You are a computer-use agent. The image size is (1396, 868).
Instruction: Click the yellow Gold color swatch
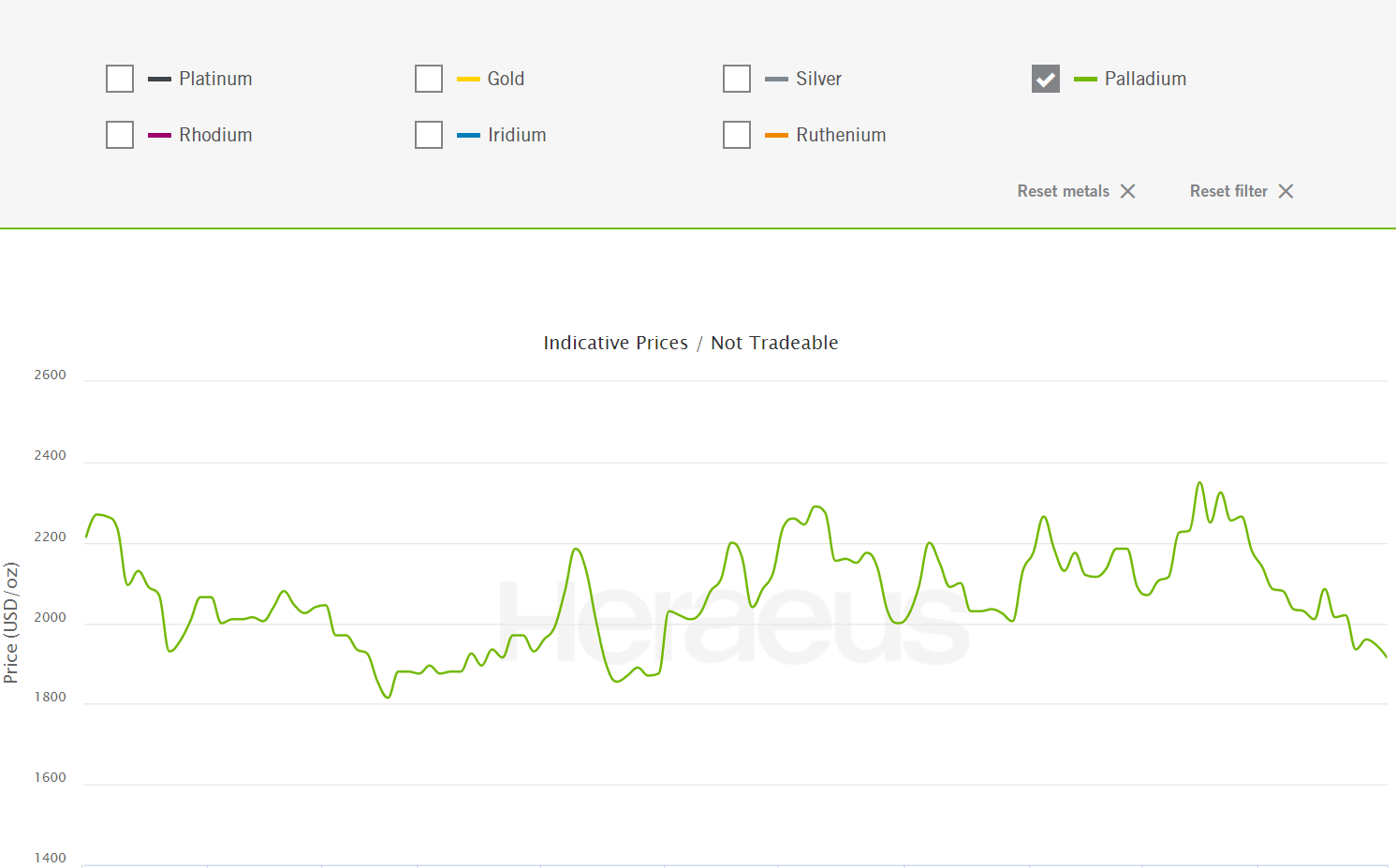[468, 80]
